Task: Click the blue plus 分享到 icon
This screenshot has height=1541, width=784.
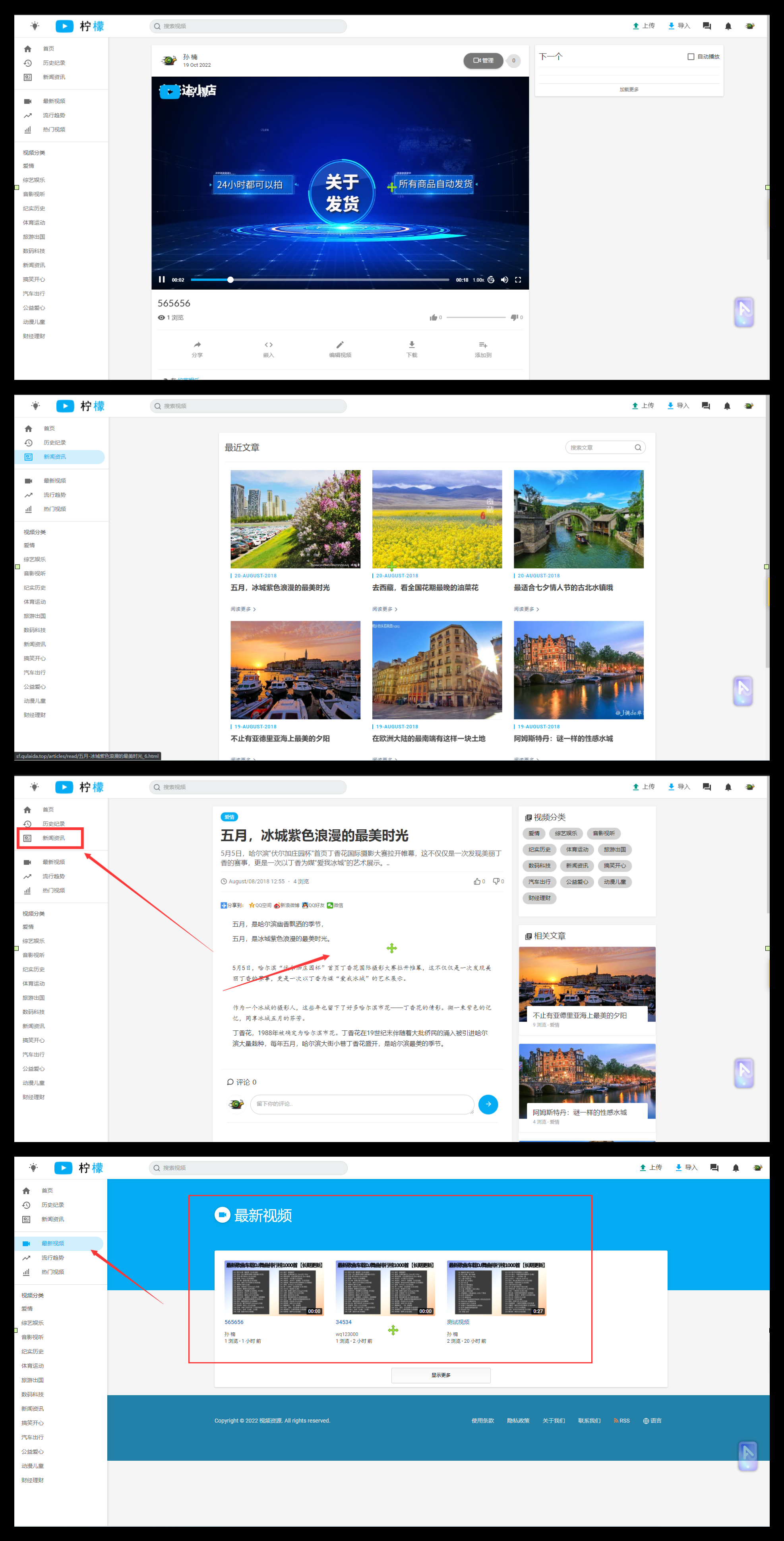Action: click(224, 906)
